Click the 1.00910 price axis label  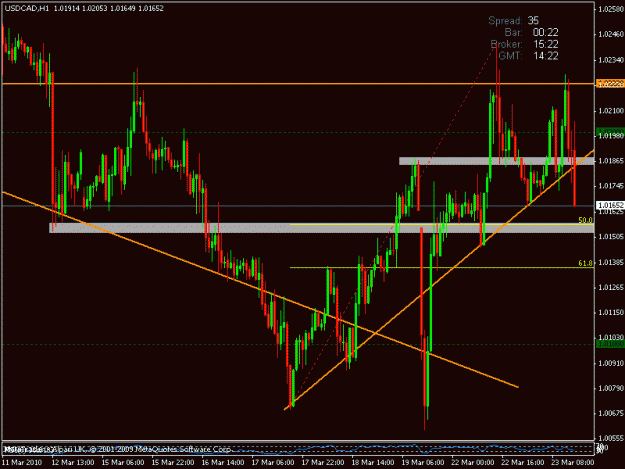[x=610, y=363]
